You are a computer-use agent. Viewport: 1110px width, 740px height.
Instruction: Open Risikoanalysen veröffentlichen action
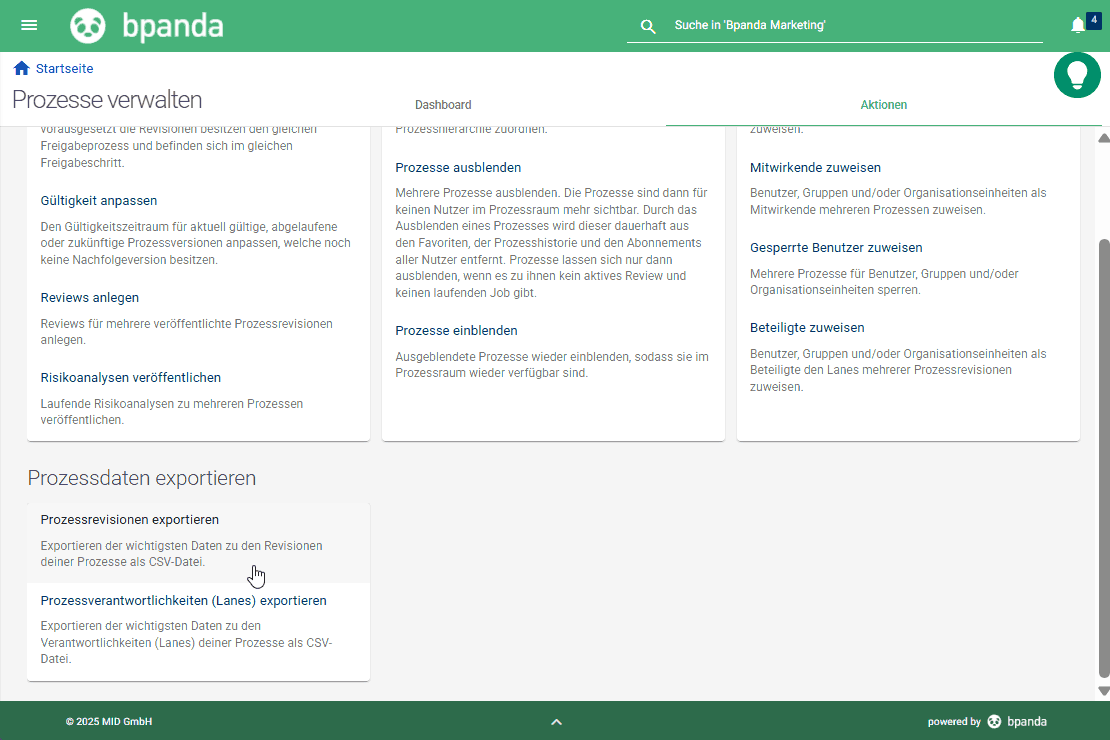[x=130, y=377]
